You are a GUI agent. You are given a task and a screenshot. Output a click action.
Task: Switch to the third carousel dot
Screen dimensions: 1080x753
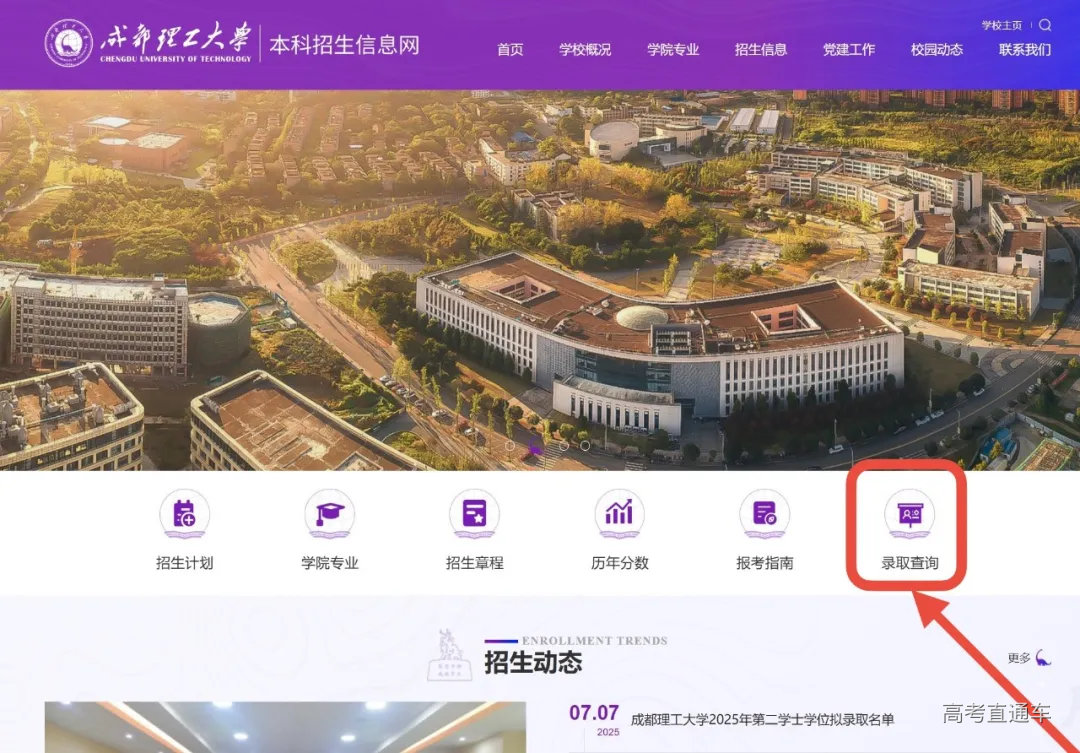(x=564, y=446)
